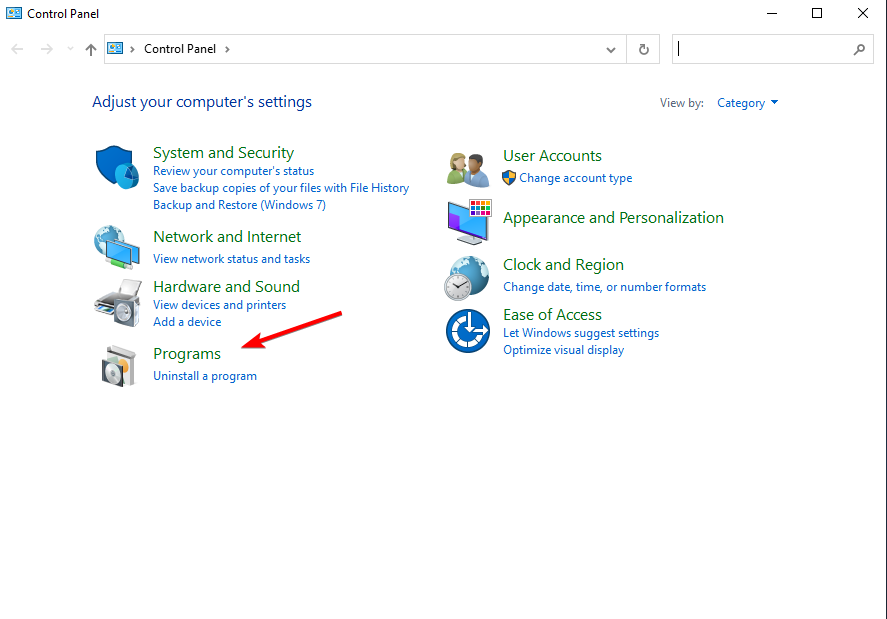Open the Programs category heading
The image size is (887, 619).
[x=187, y=354]
